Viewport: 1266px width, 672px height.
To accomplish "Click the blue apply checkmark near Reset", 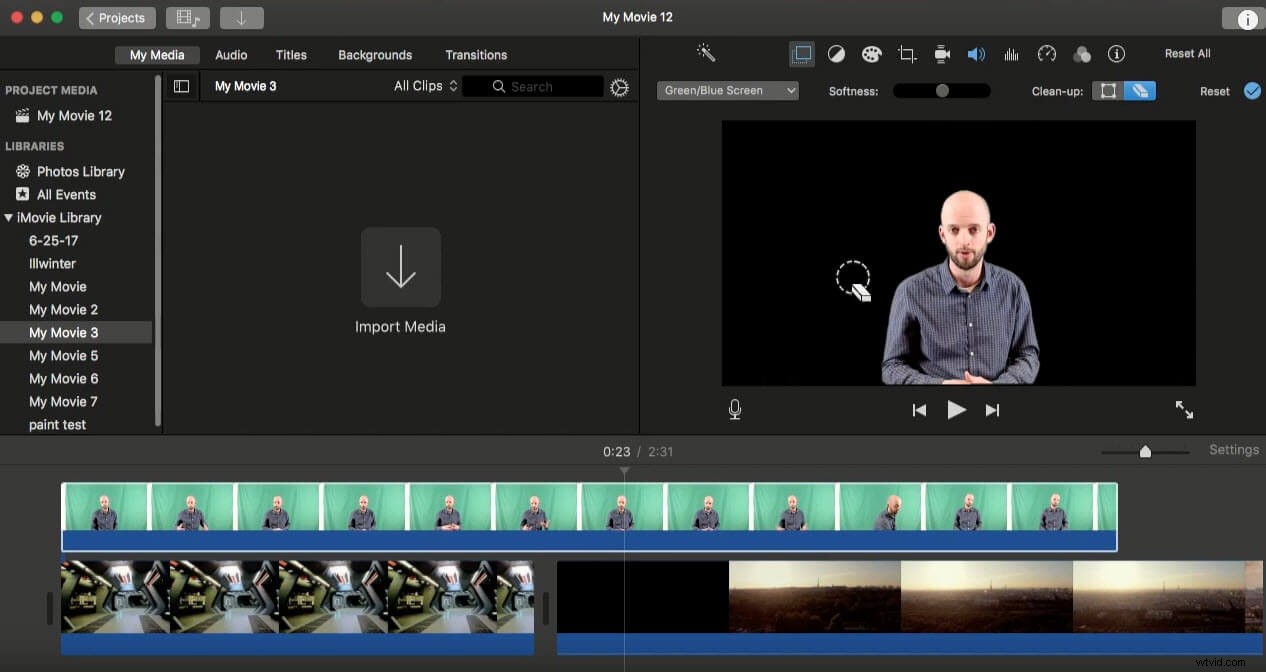I will click(1252, 90).
